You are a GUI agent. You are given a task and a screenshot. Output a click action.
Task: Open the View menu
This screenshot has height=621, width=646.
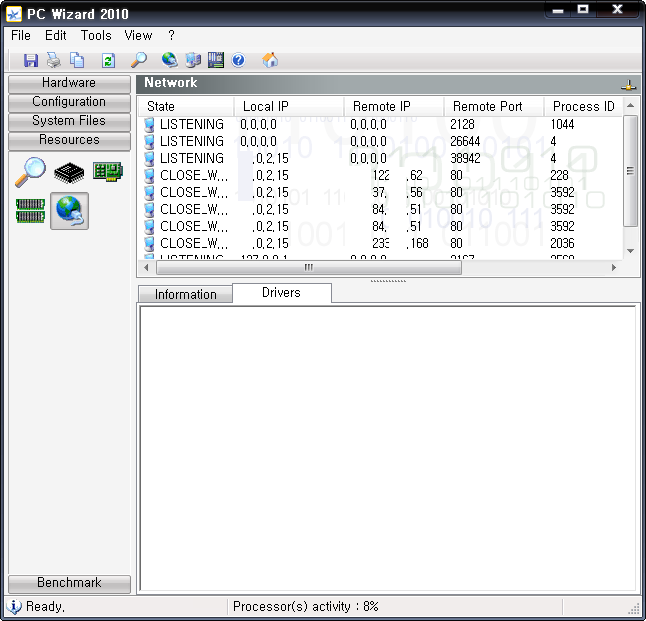tap(138, 36)
